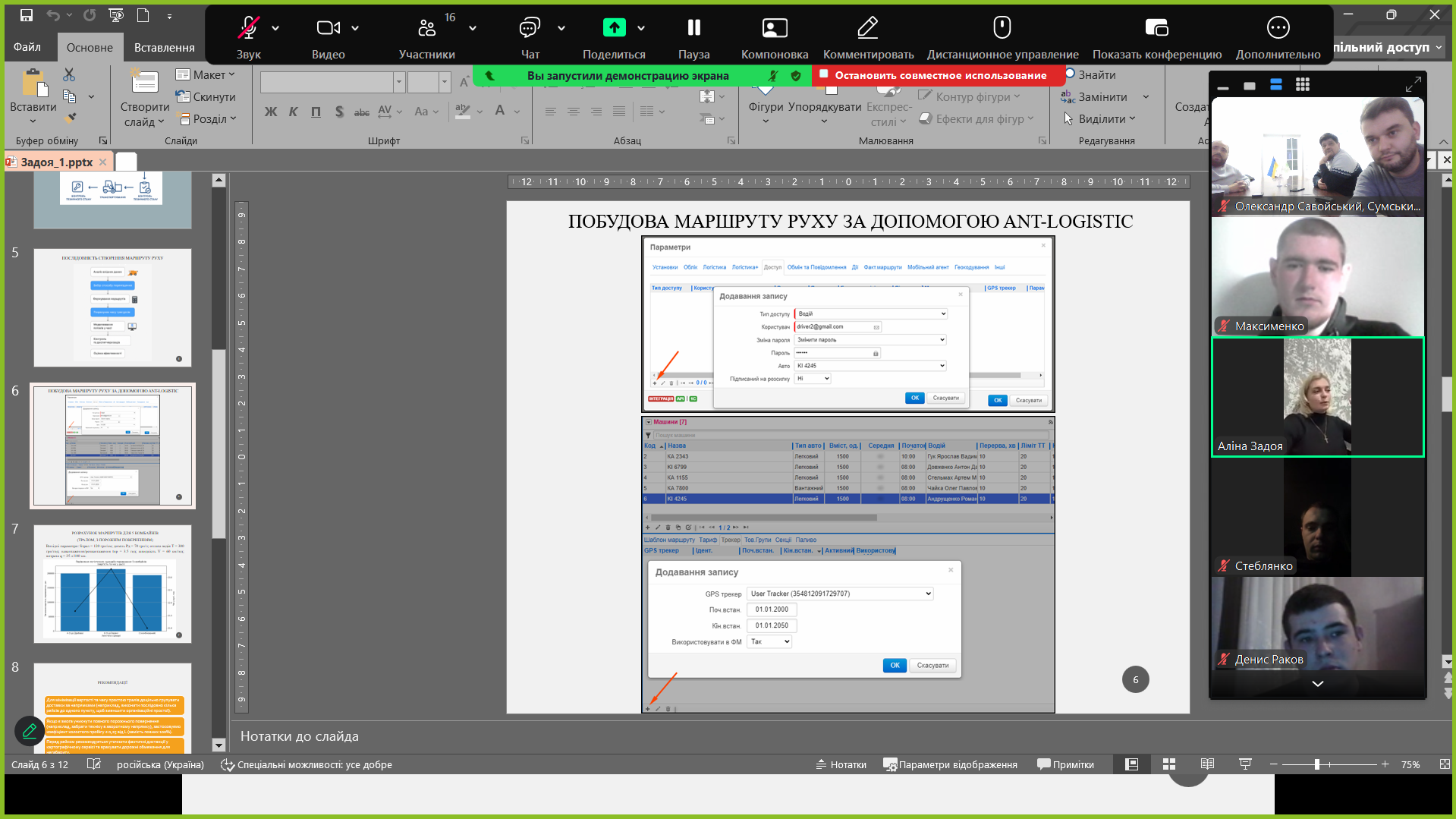This screenshot has width=1456, height=819.
Task: Click the Нотатки button in status bar
Action: (841, 764)
